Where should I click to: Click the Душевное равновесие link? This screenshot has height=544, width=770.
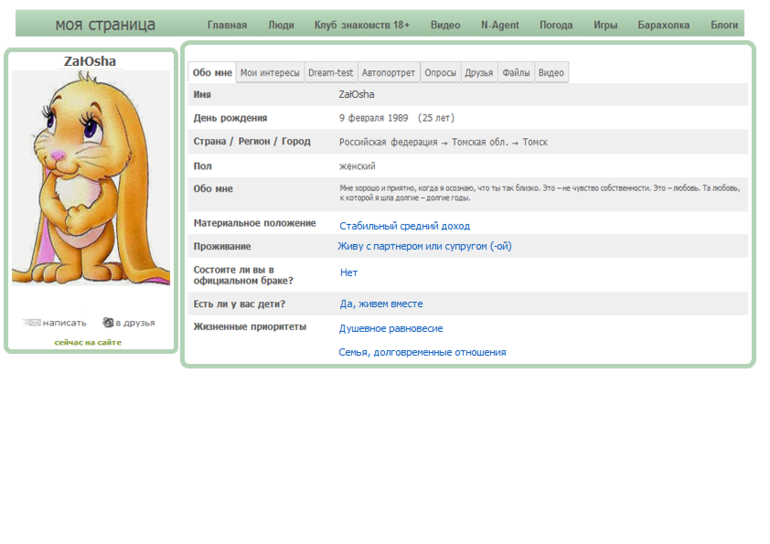pos(391,328)
